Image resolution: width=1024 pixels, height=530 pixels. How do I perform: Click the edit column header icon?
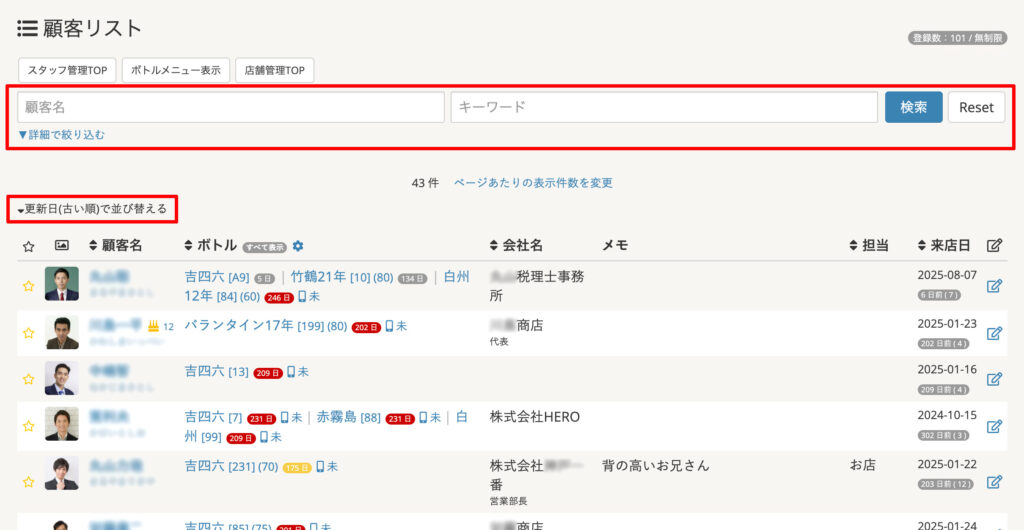(x=993, y=246)
